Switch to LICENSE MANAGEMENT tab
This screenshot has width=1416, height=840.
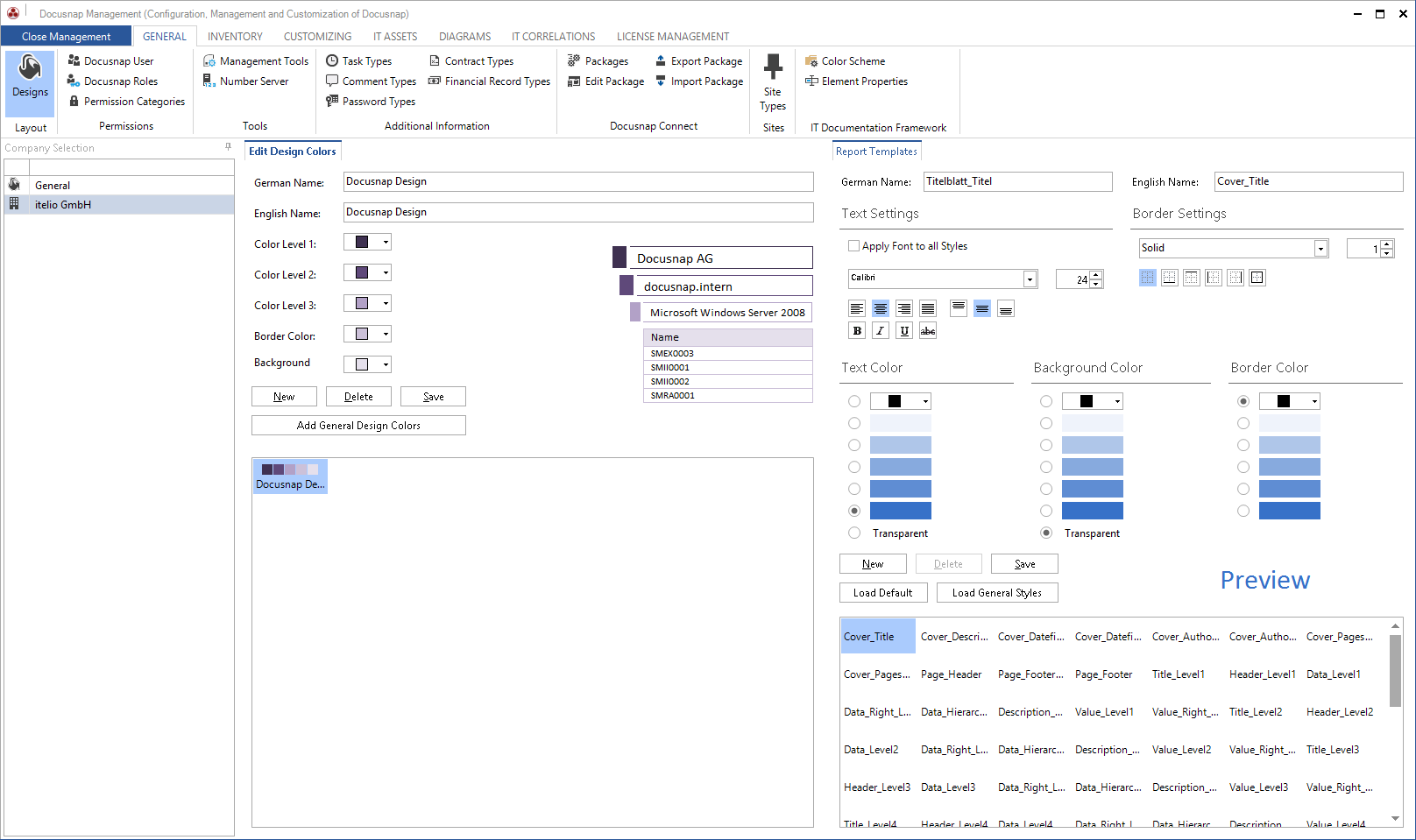[x=673, y=37]
